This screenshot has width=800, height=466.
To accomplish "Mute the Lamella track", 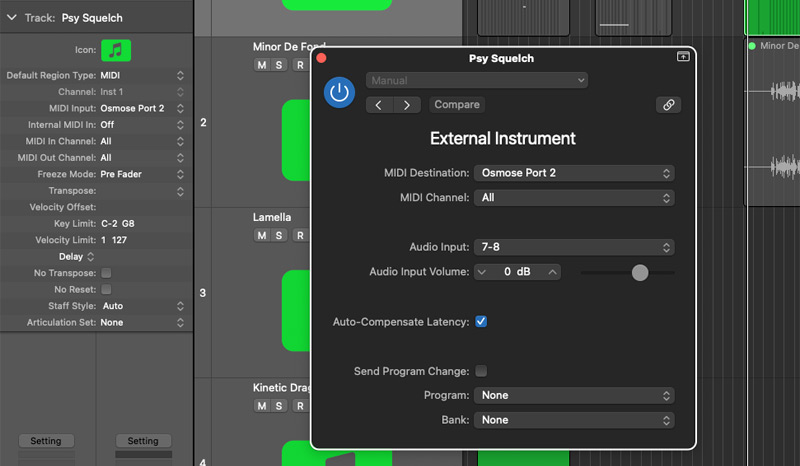I will pyautogui.click(x=262, y=235).
